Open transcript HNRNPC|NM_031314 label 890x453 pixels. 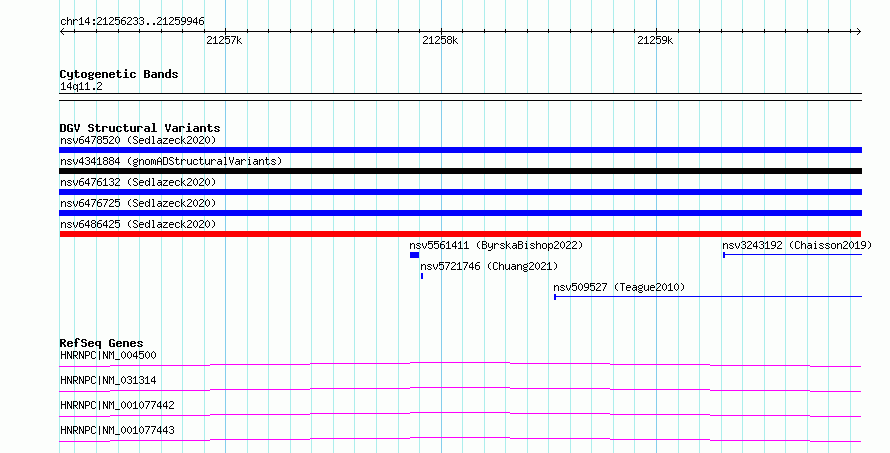click(x=108, y=380)
